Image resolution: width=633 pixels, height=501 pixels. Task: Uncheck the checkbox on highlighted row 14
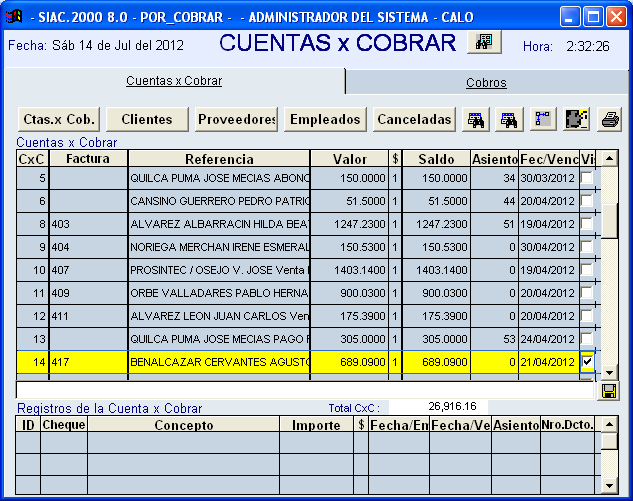(x=587, y=361)
